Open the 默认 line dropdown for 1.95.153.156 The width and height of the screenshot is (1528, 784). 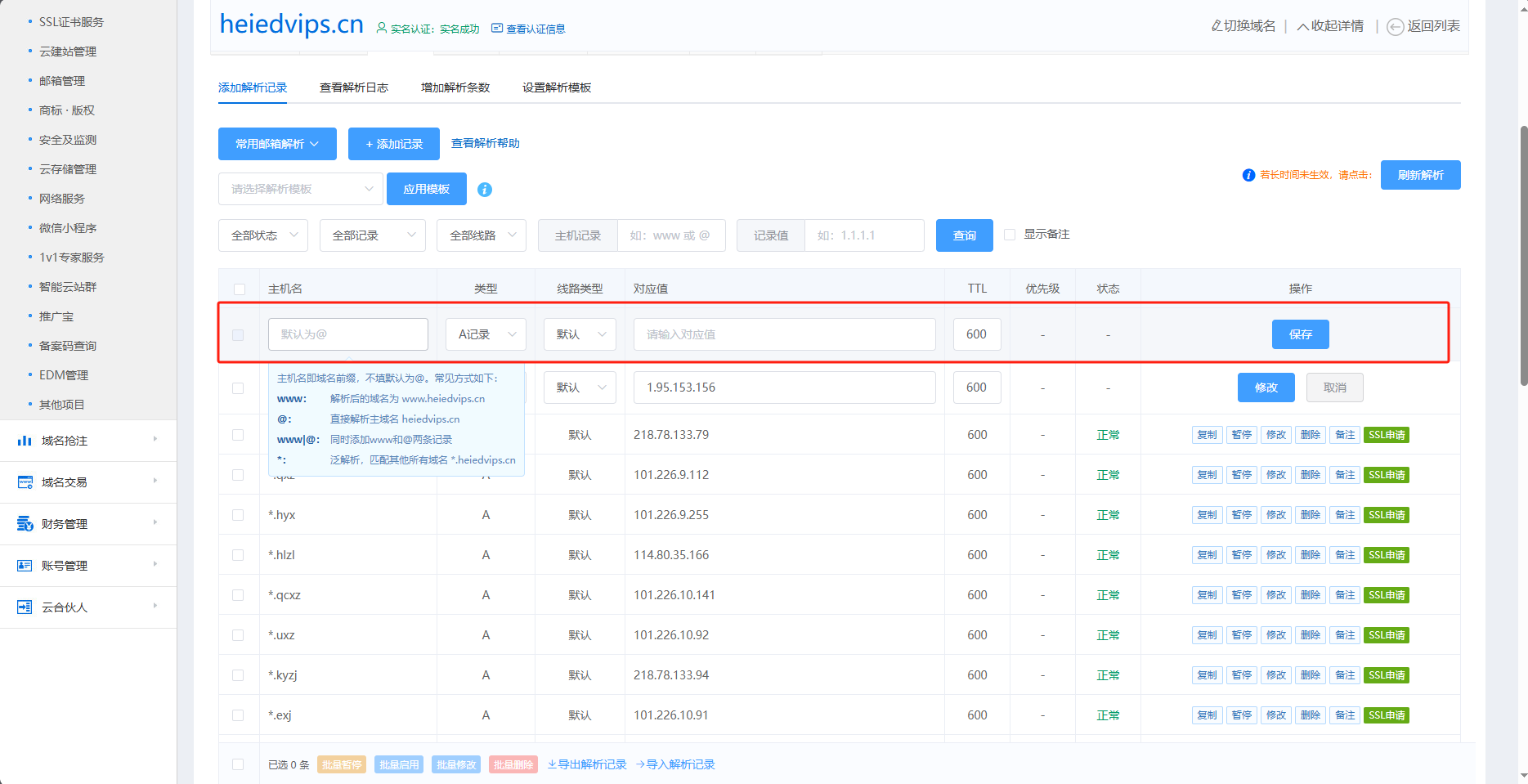(x=580, y=388)
